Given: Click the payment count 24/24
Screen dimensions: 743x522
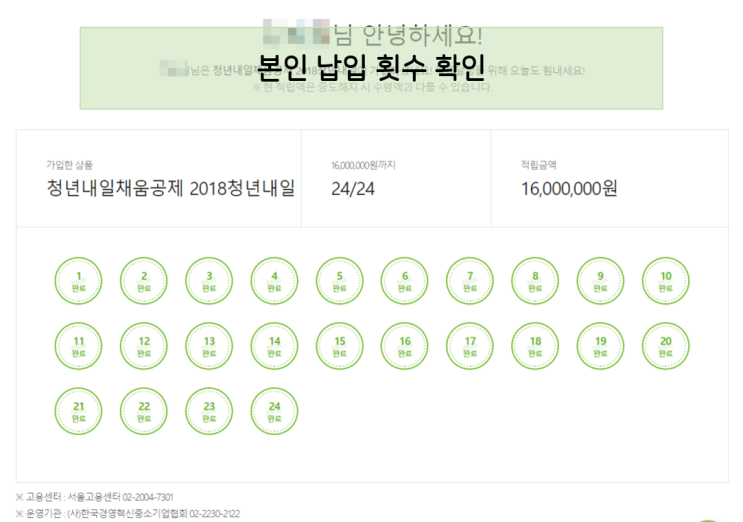Looking at the screenshot, I should coord(353,189).
